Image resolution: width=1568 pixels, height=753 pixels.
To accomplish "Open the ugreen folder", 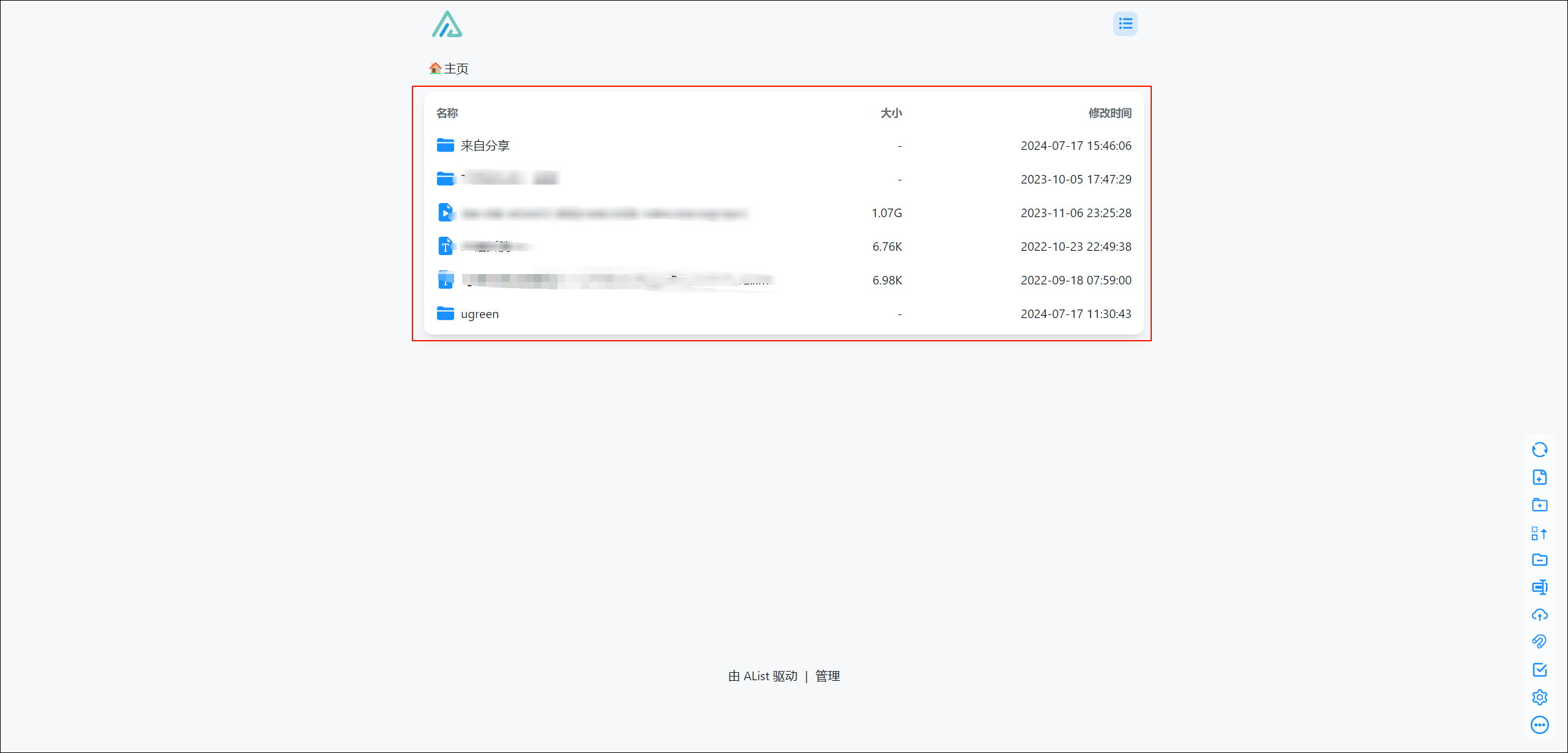I will pos(479,314).
